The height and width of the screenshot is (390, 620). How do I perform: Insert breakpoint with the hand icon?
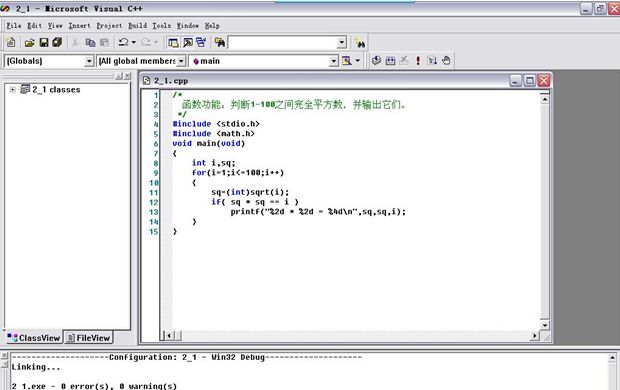[446, 61]
